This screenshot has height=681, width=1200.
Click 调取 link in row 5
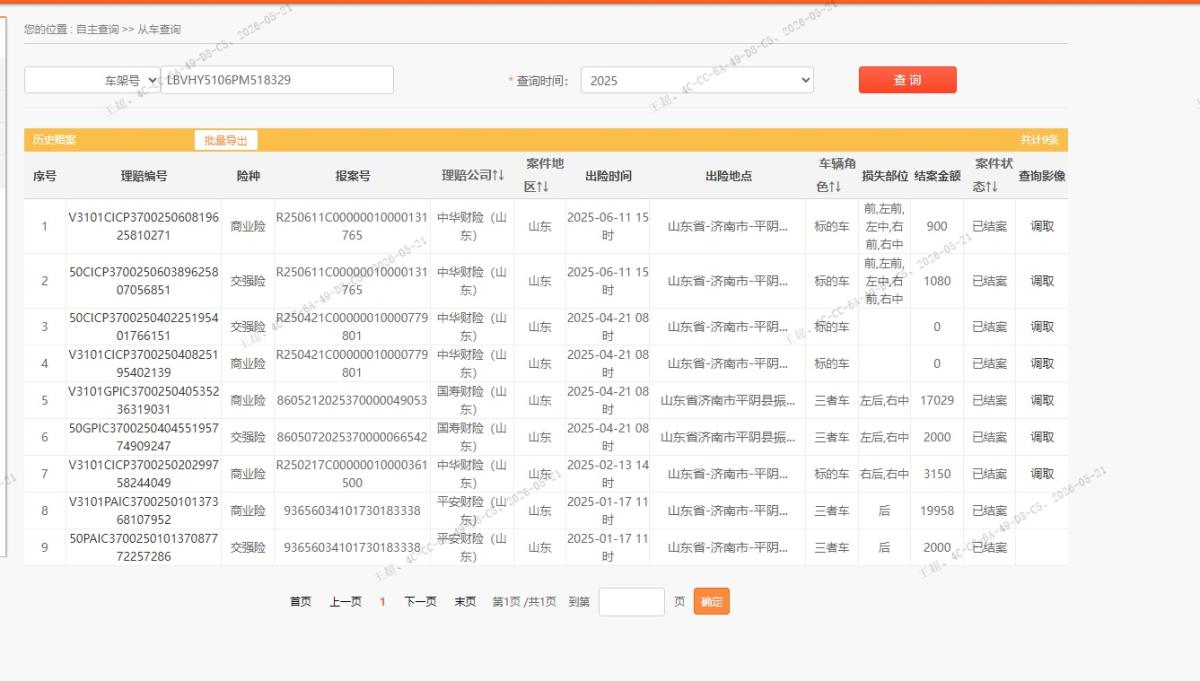click(x=1042, y=401)
